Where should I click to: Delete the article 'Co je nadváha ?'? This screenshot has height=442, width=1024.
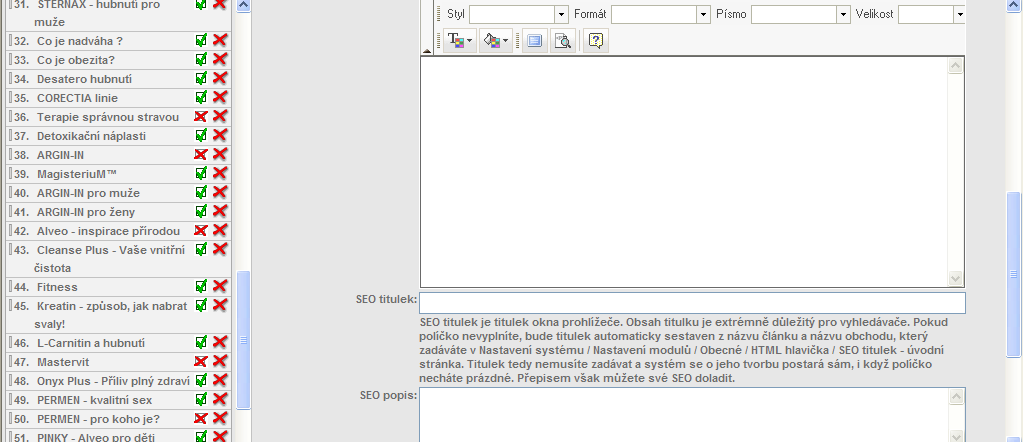pos(220,40)
